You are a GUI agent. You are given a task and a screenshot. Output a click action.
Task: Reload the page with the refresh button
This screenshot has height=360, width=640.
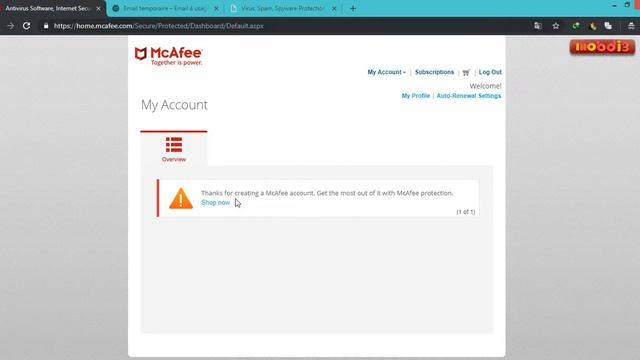pyautogui.click(x=27, y=26)
